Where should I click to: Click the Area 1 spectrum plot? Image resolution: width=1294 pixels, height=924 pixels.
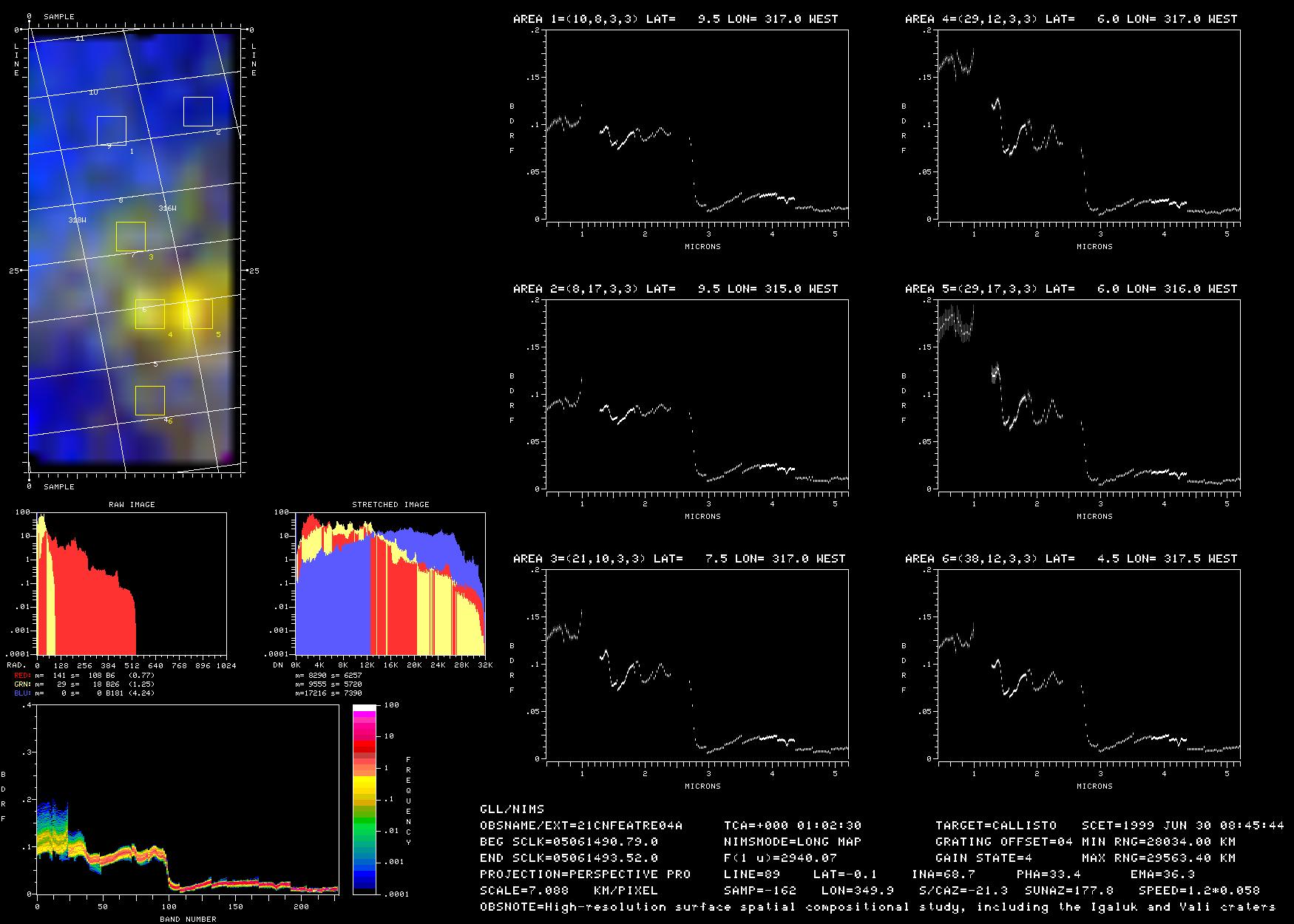tap(697, 125)
